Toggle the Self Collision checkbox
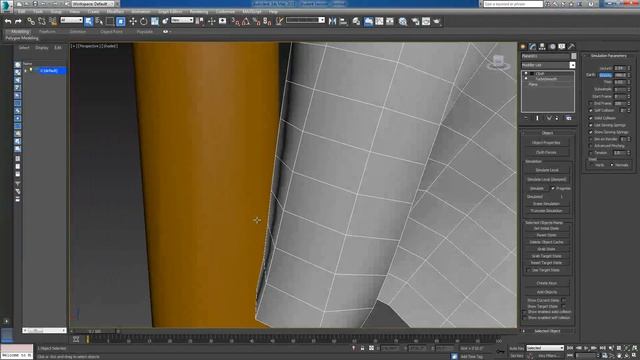 (591, 111)
